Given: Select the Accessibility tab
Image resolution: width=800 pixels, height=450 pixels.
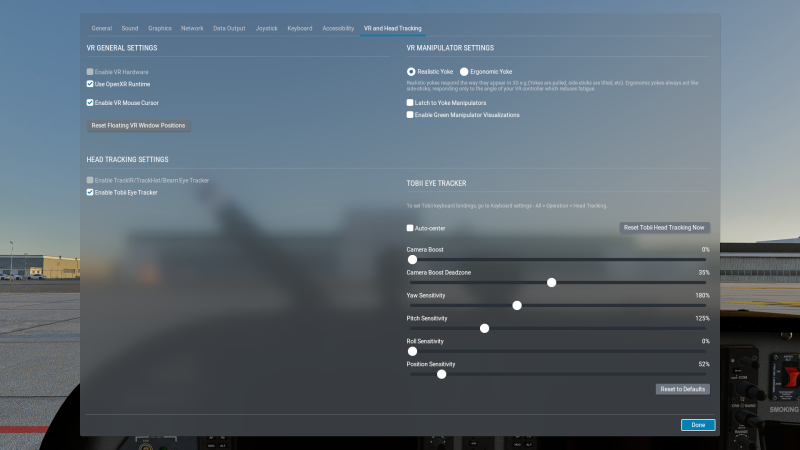Looking at the screenshot, I should 338,28.
